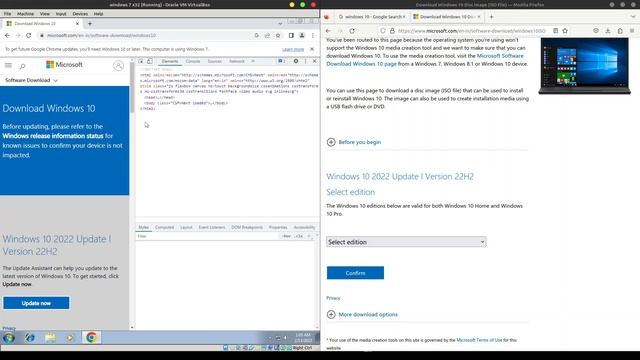Click the Microsoft logo in Chrome page
640x360 pixels.
point(64,65)
